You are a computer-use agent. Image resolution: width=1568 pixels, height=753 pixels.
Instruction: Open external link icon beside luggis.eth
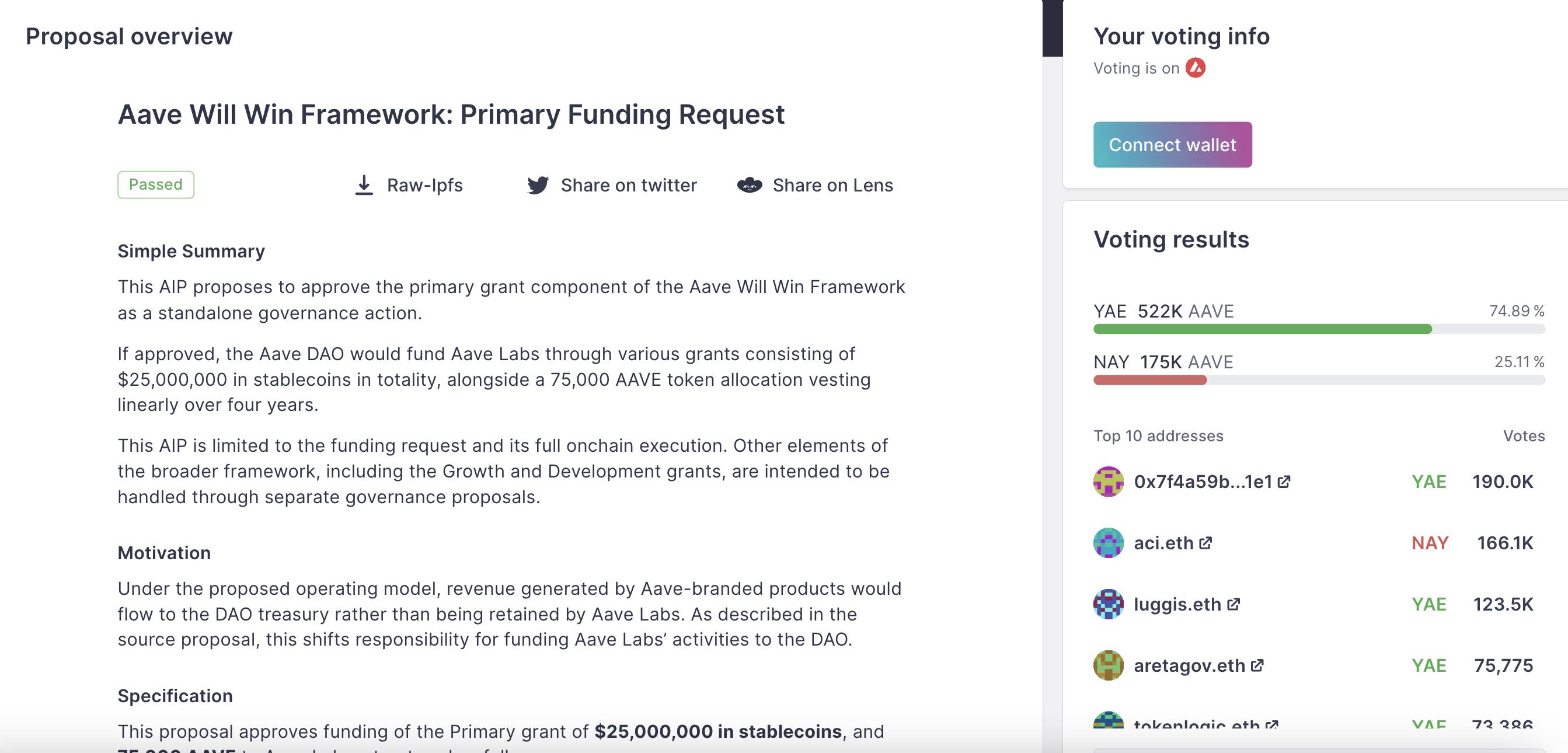[x=1234, y=605]
